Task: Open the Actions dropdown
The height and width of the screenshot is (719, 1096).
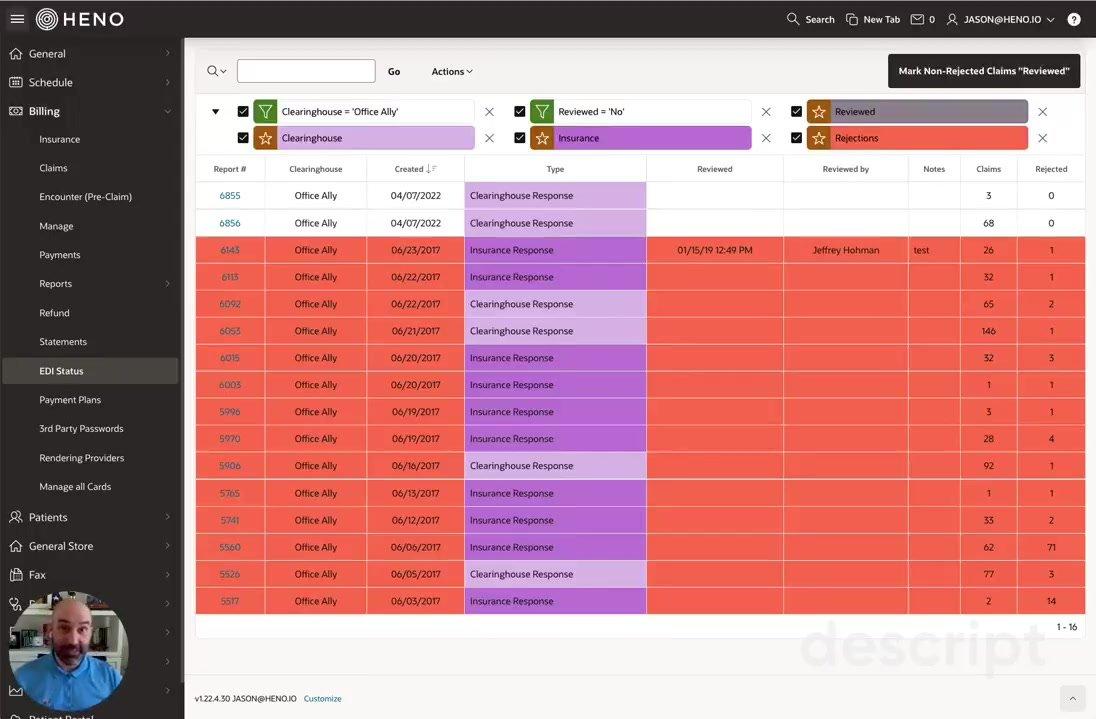Action: tap(450, 71)
